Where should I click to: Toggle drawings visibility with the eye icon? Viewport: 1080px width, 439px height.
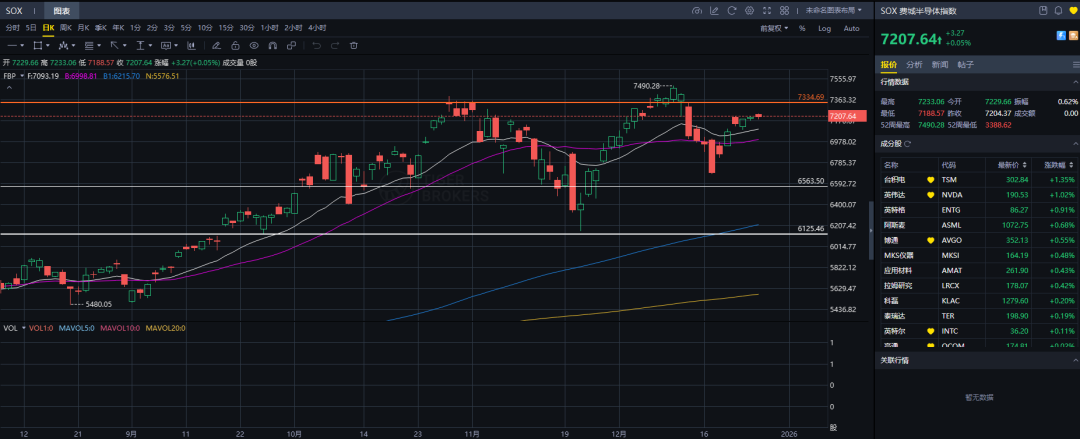(x=254, y=46)
